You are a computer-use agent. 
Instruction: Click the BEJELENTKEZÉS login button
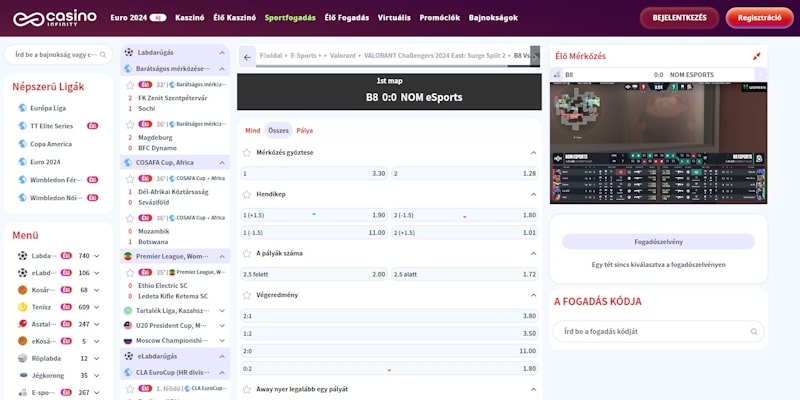[680, 18]
